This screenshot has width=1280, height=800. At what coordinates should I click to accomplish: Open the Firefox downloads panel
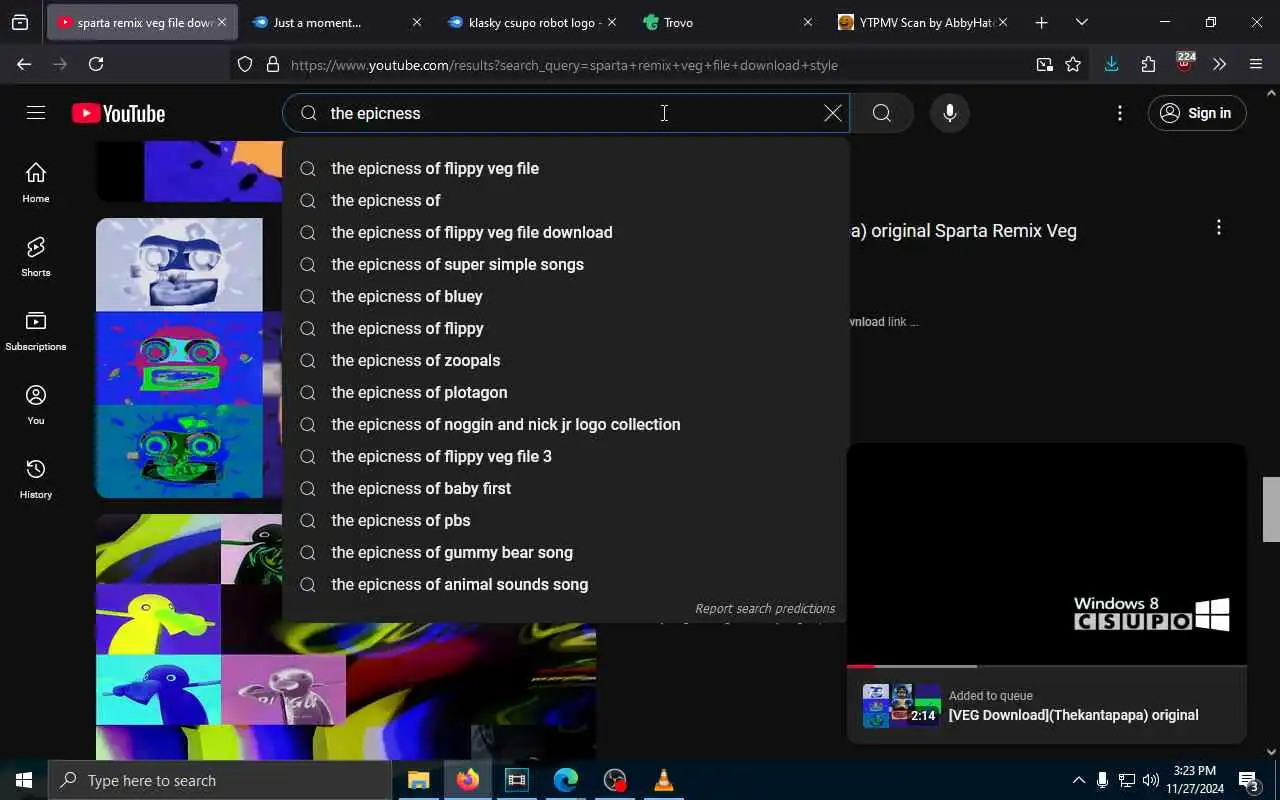pyautogui.click(x=1111, y=65)
